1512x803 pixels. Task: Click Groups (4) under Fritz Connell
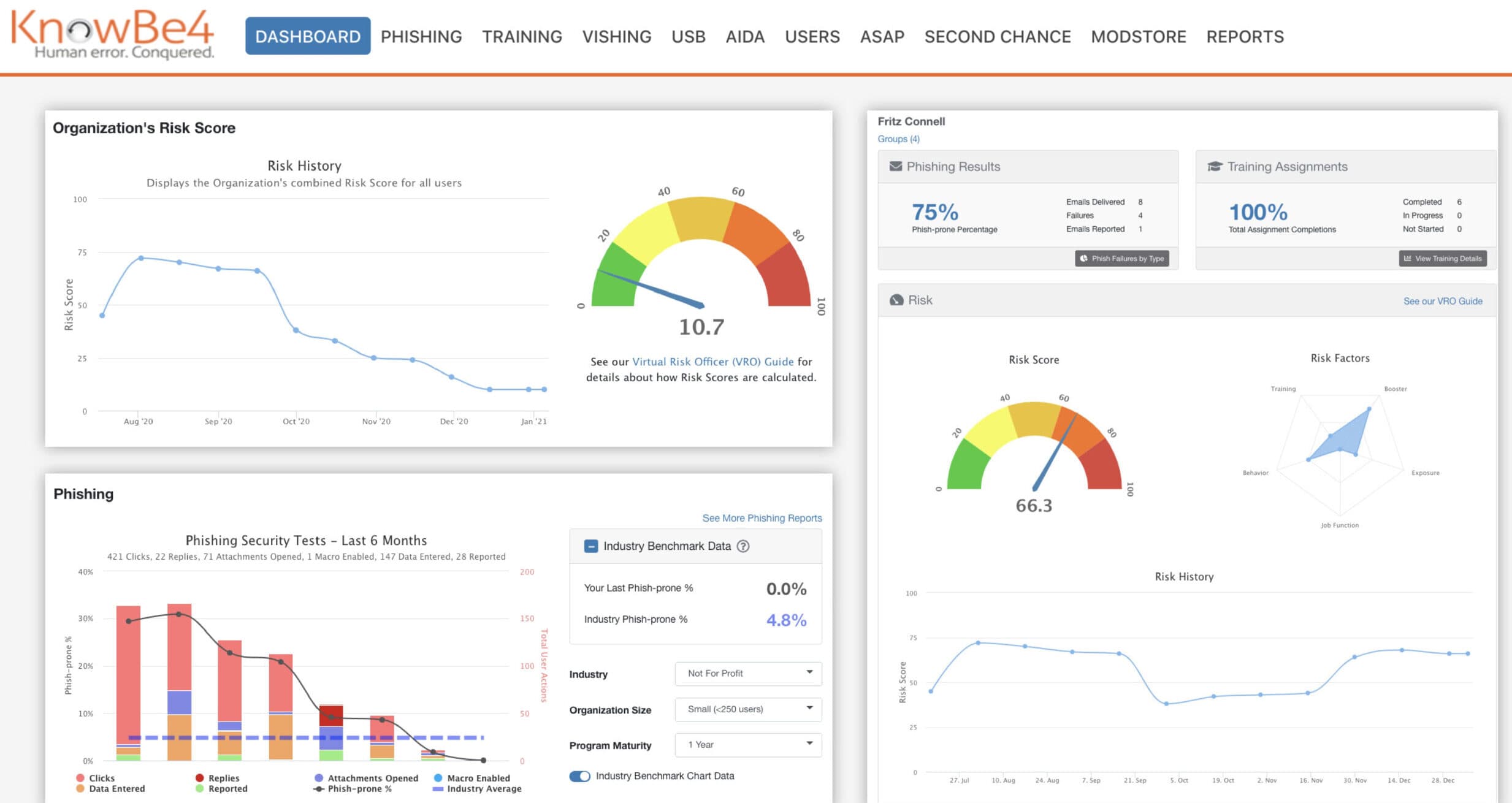click(x=898, y=139)
